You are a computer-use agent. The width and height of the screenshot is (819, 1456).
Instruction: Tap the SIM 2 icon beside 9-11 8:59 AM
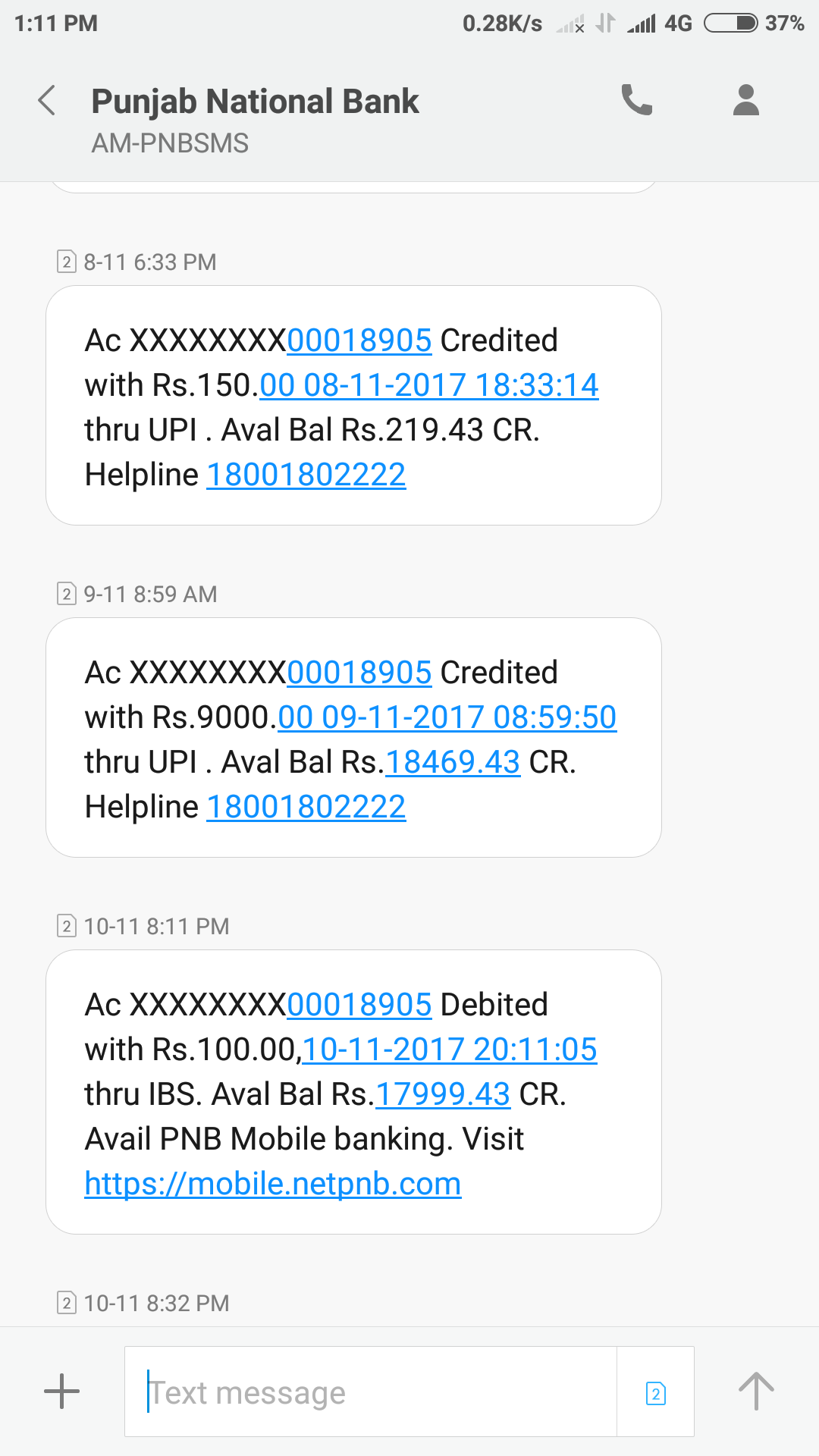tap(67, 594)
